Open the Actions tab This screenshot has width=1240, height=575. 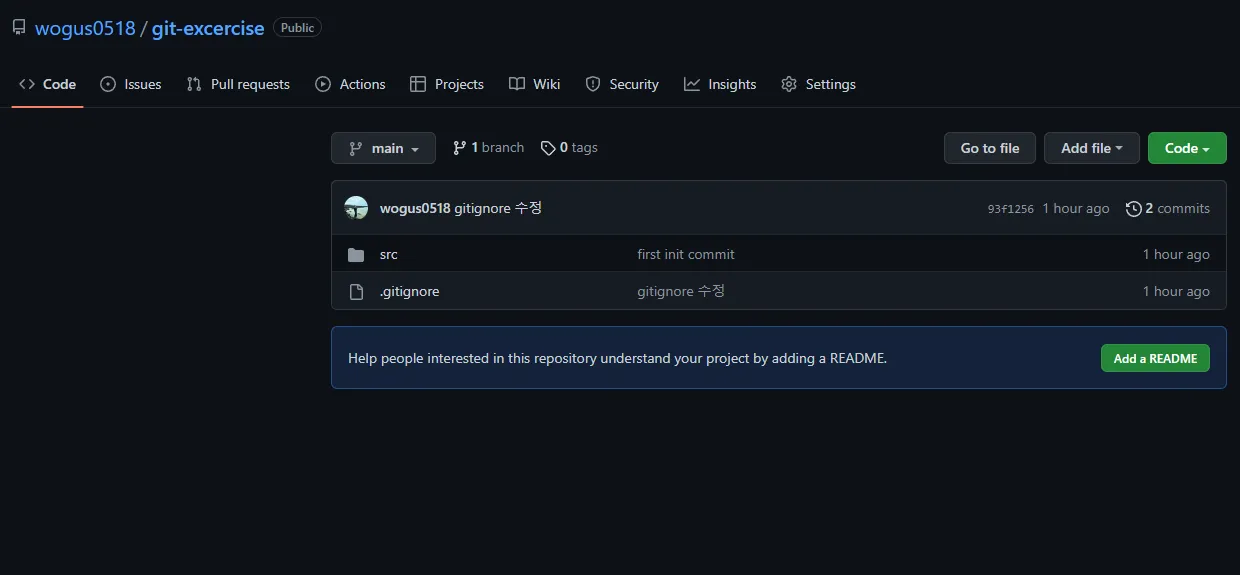click(350, 84)
